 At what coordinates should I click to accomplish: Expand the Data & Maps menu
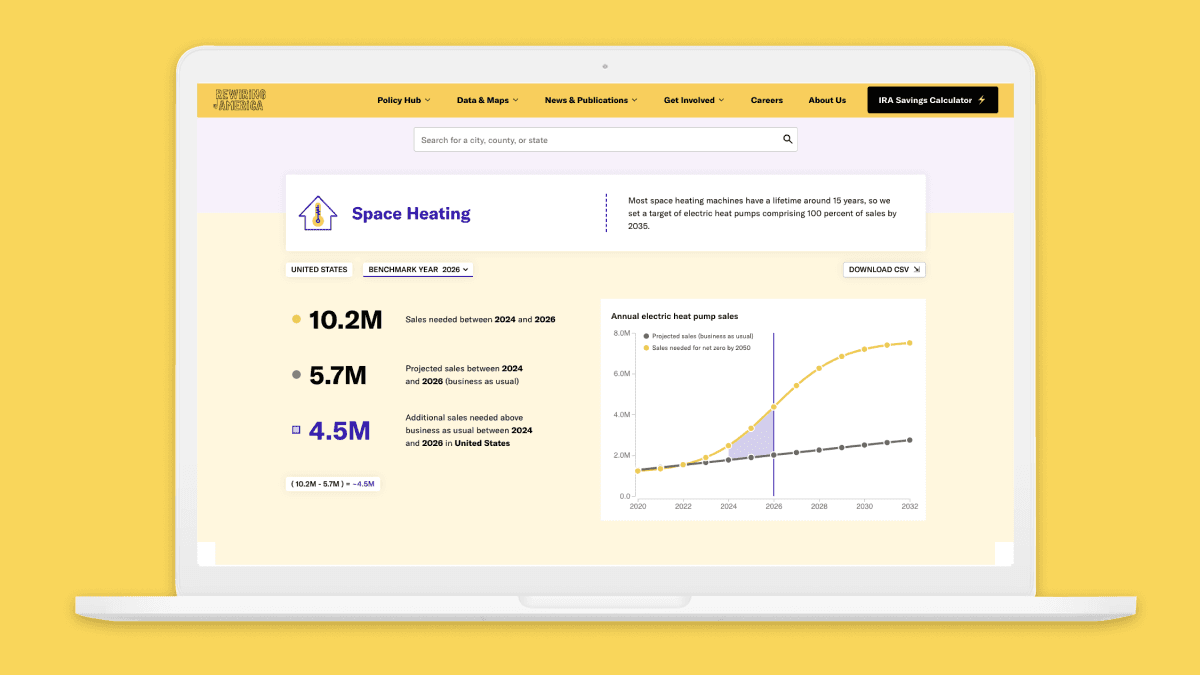487,100
